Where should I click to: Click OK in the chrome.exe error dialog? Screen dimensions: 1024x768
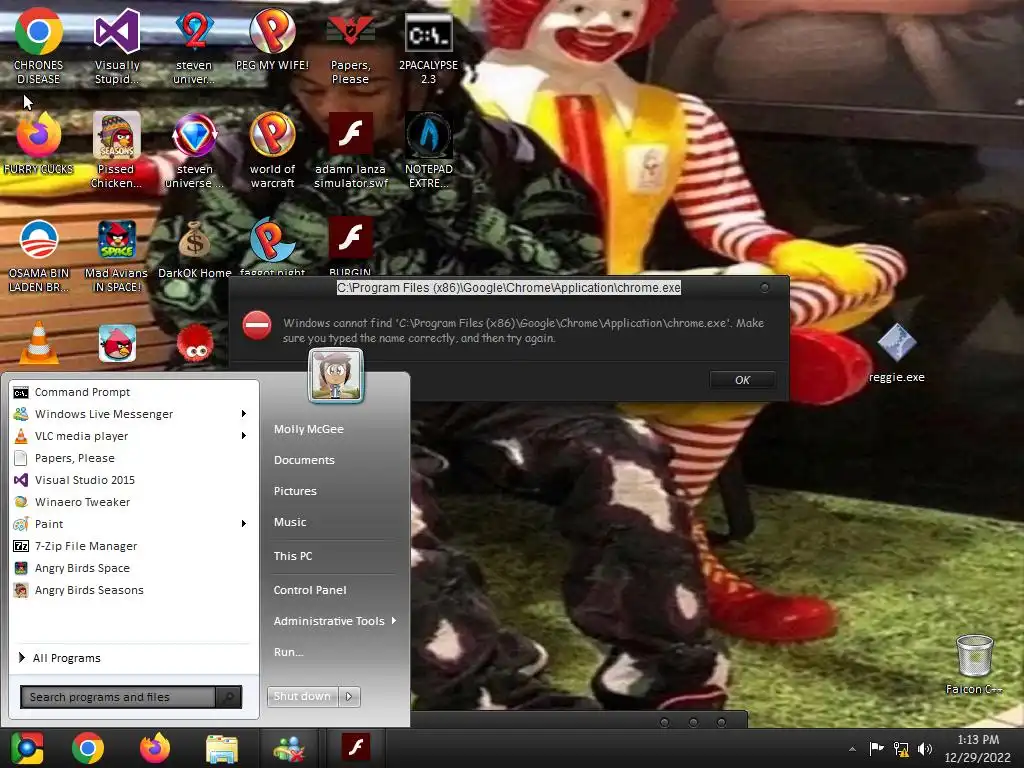pos(743,380)
